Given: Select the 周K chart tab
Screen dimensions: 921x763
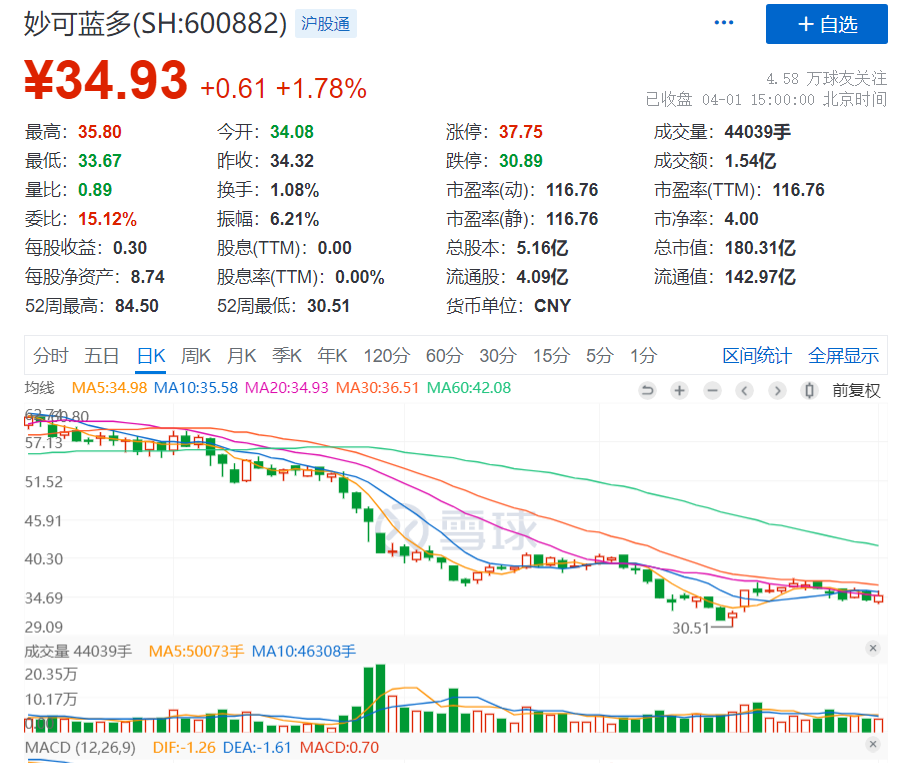Looking at the screenshot, I should (x=196, y=355).
